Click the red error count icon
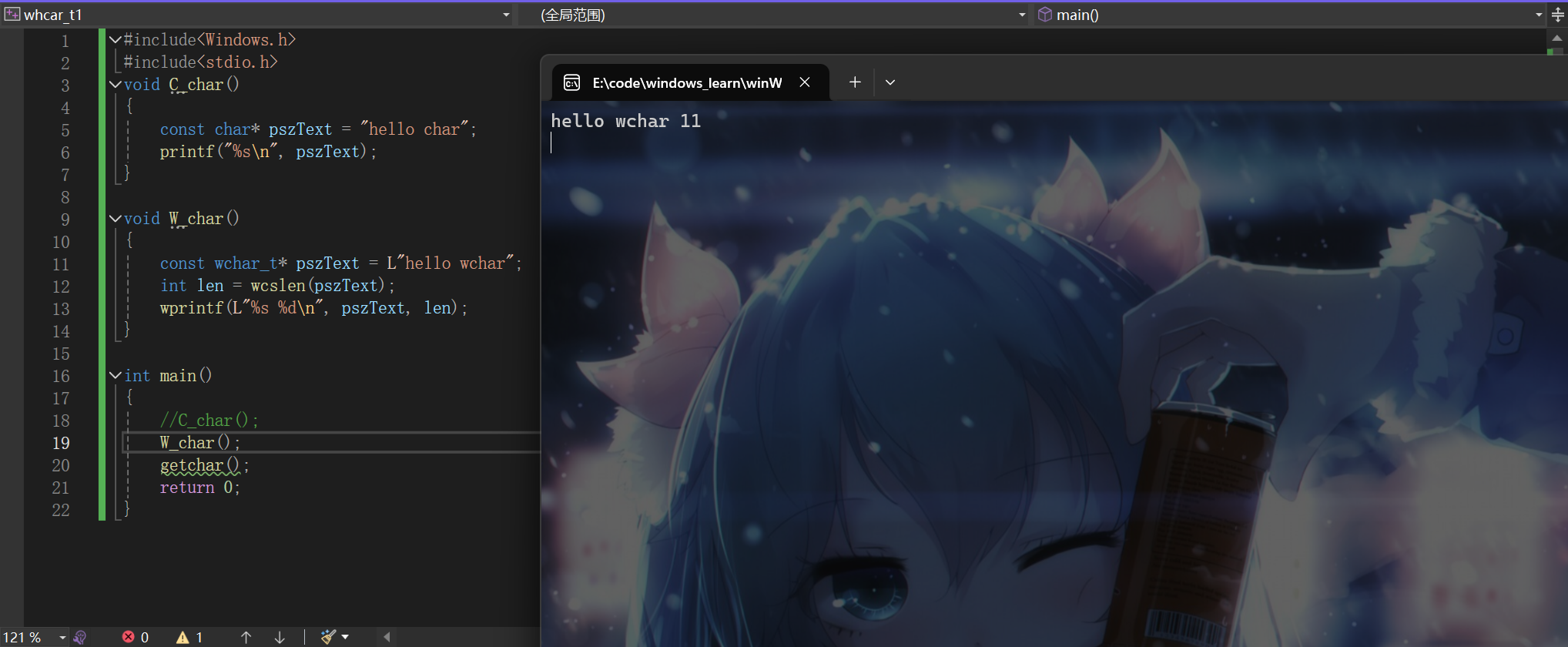1568x647 pixels. pos(129,637)
